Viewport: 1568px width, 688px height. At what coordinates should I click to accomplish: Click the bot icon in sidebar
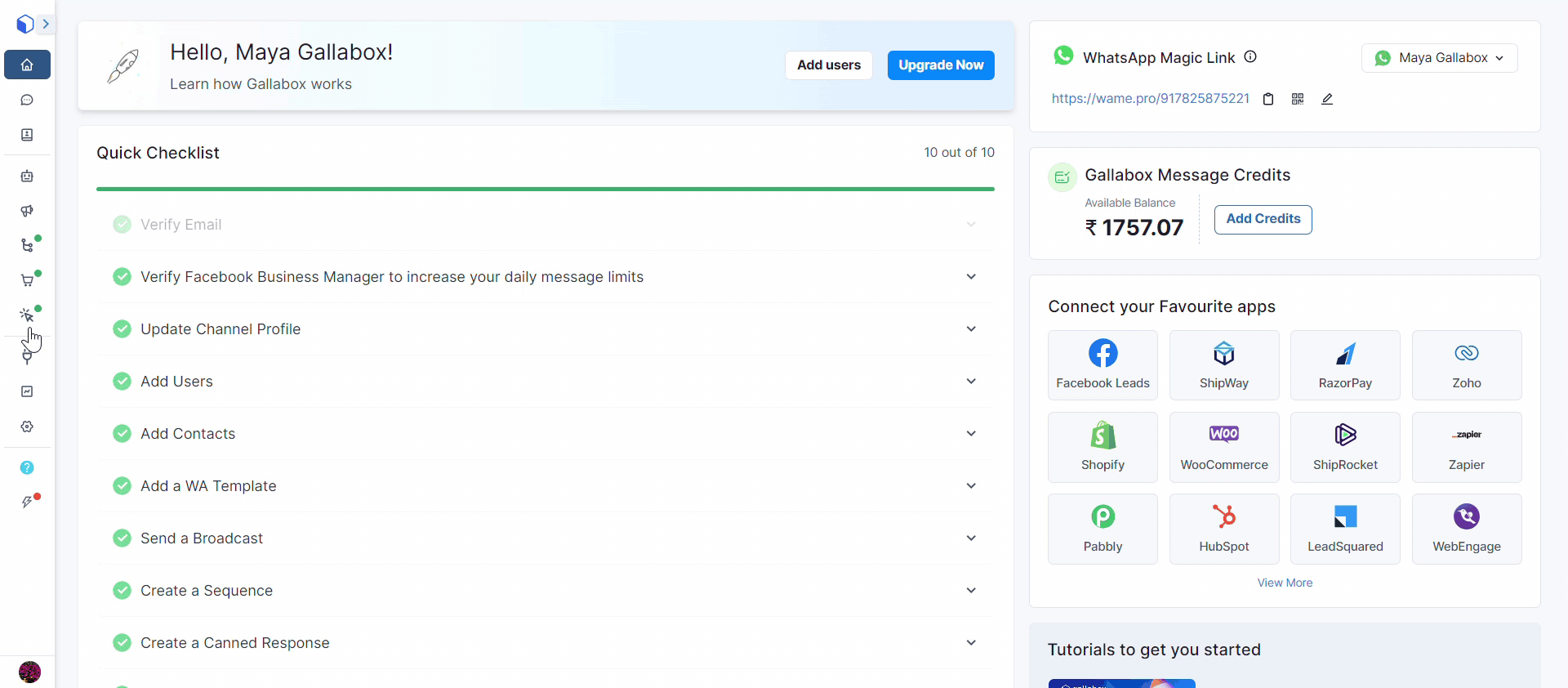point(27,176)
